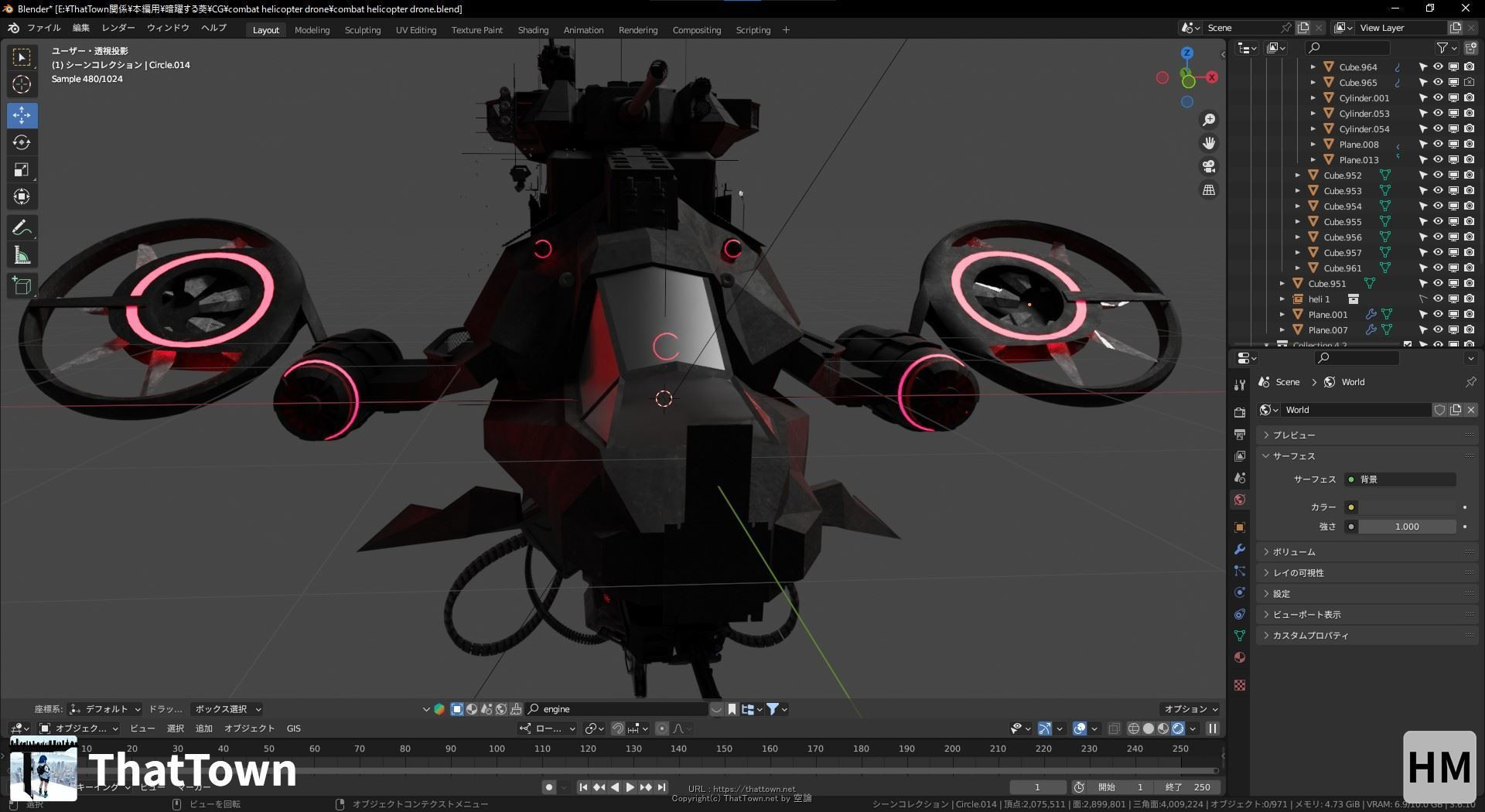The width and height of the screenshot is (1485, 812).
Task: Click the GIS menu button
Action: [294, 728]
